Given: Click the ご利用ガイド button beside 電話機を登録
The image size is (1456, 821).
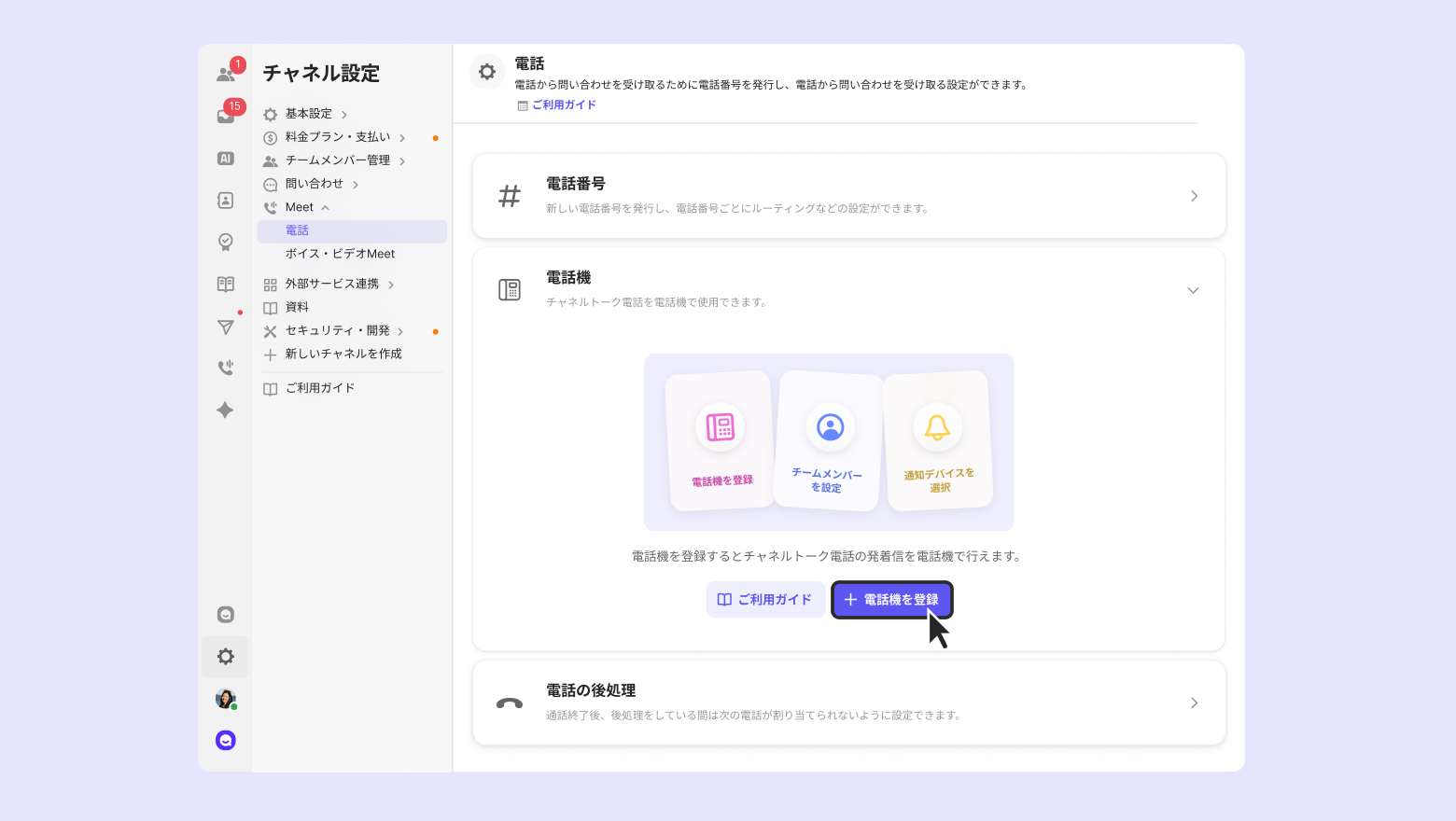Looking at the screenshot, I should pyautogui.click(x=765, y=600).
